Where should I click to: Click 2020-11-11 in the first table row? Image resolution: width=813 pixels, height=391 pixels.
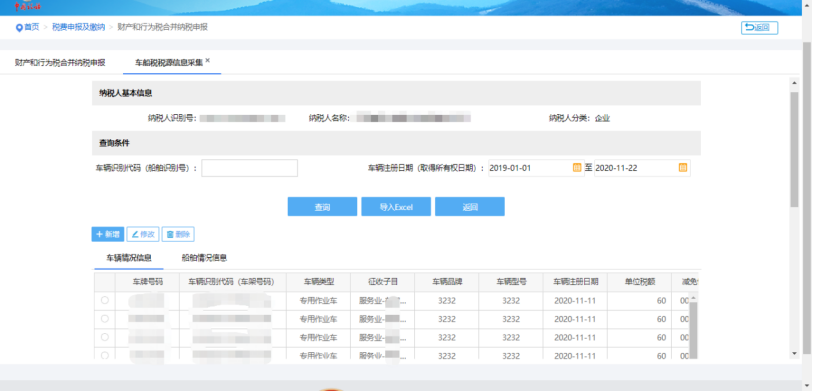[x=575, y=300]
